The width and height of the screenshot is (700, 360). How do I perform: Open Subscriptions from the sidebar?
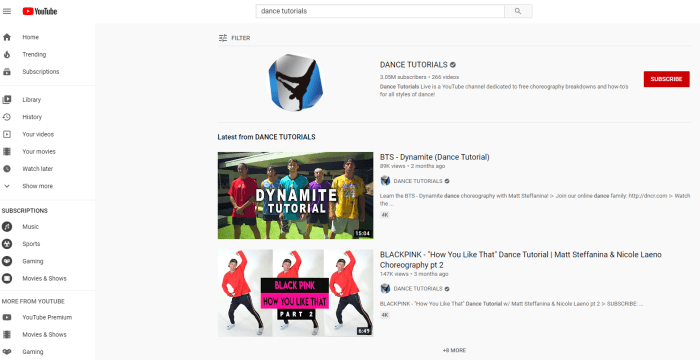pyautogui.click(x=41, y=71)
